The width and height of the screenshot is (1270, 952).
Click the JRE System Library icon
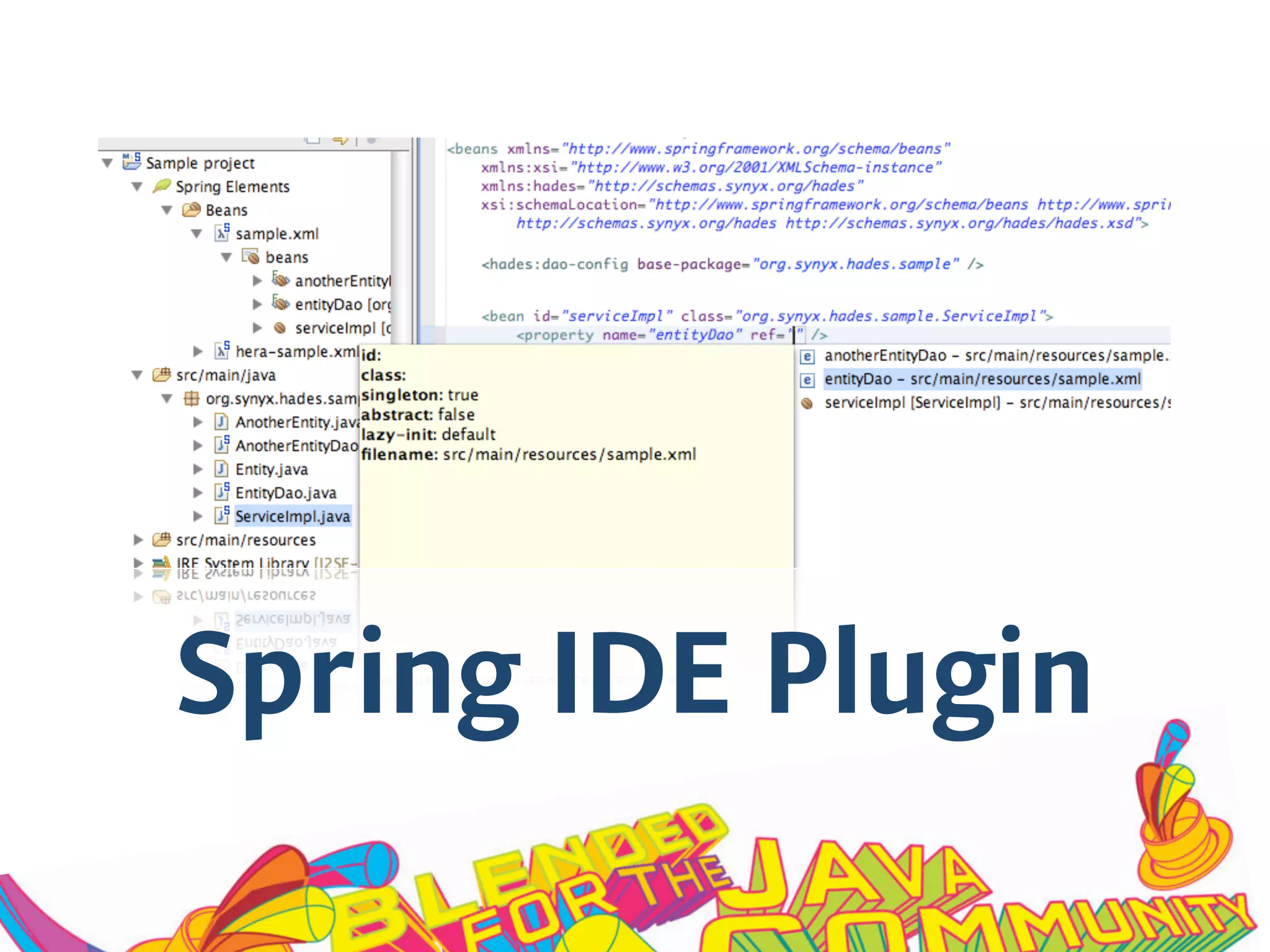[161, 562]
